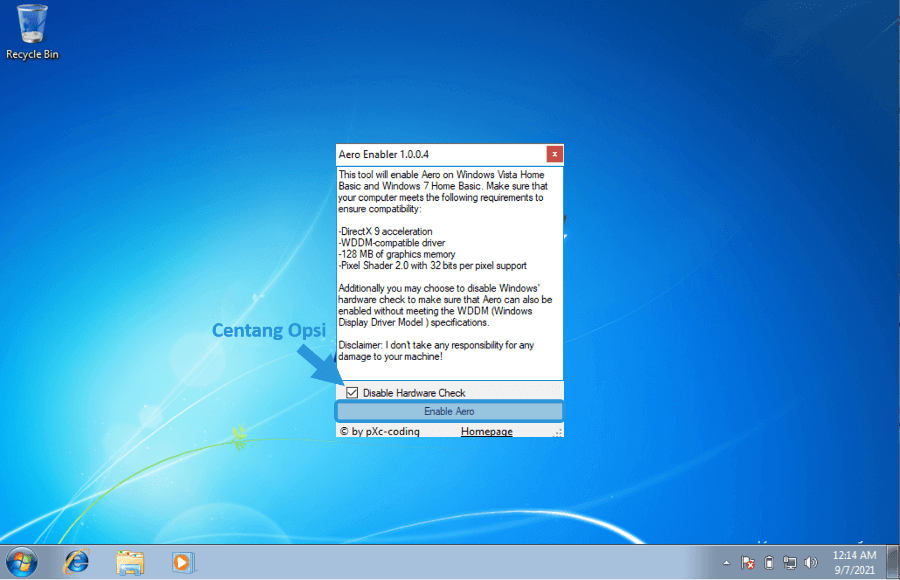
Task: Click the Aero Enabler 1.0.0.4 title bar
Action: 441,154
